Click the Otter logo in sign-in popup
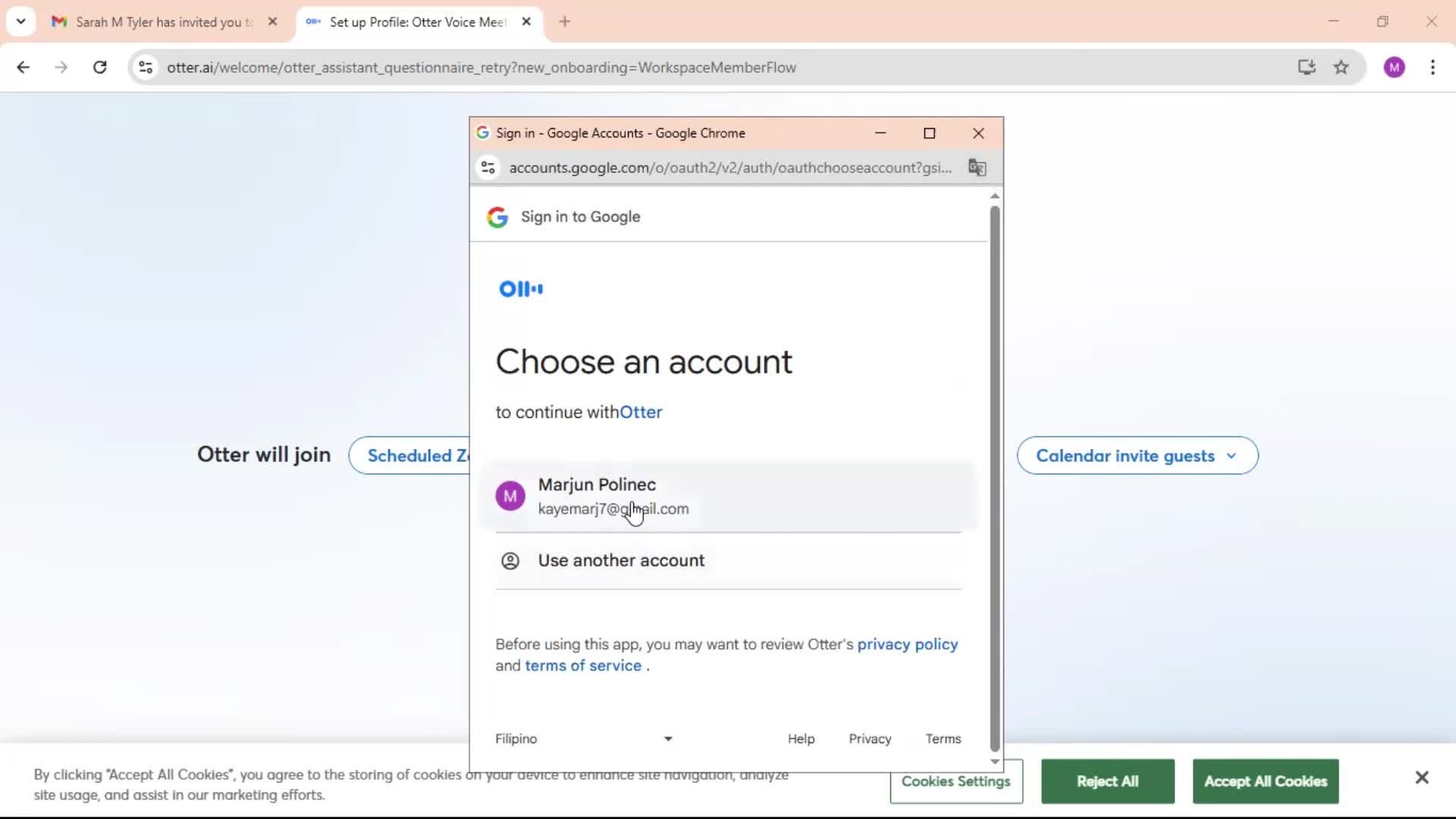The width and height of the screenshot is (1456, 819). tap(521, 289)
